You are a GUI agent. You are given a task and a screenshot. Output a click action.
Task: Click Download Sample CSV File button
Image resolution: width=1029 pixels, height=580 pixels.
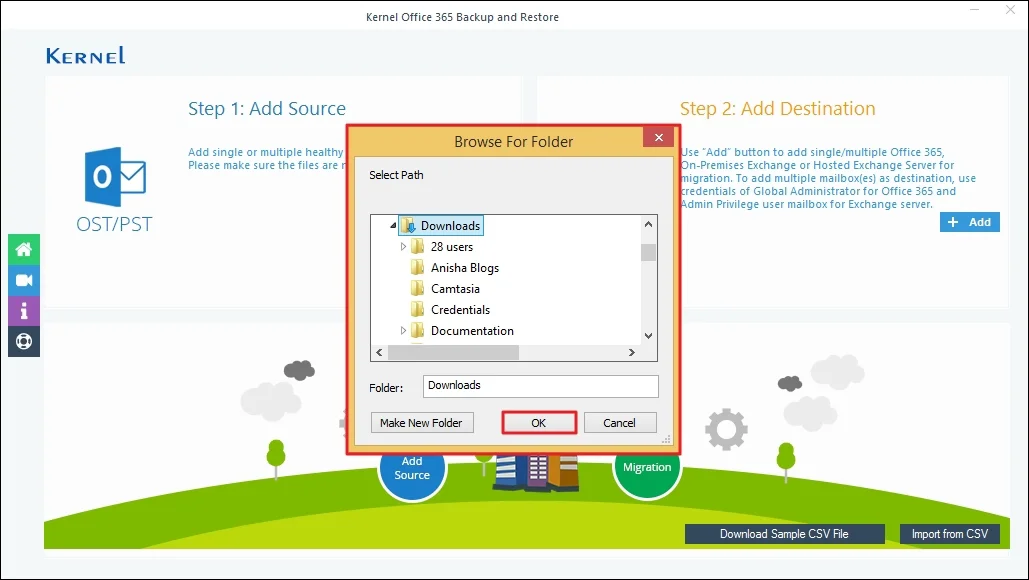pos(784,534)
